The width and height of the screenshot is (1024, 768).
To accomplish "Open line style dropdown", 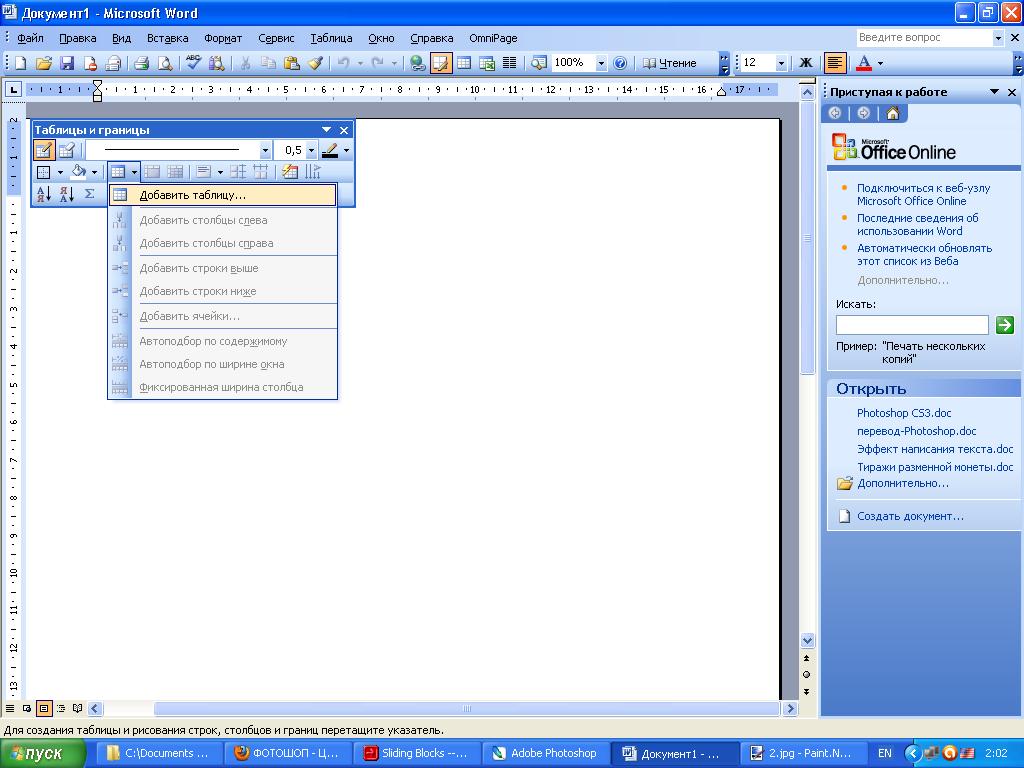I will point(264,150).
